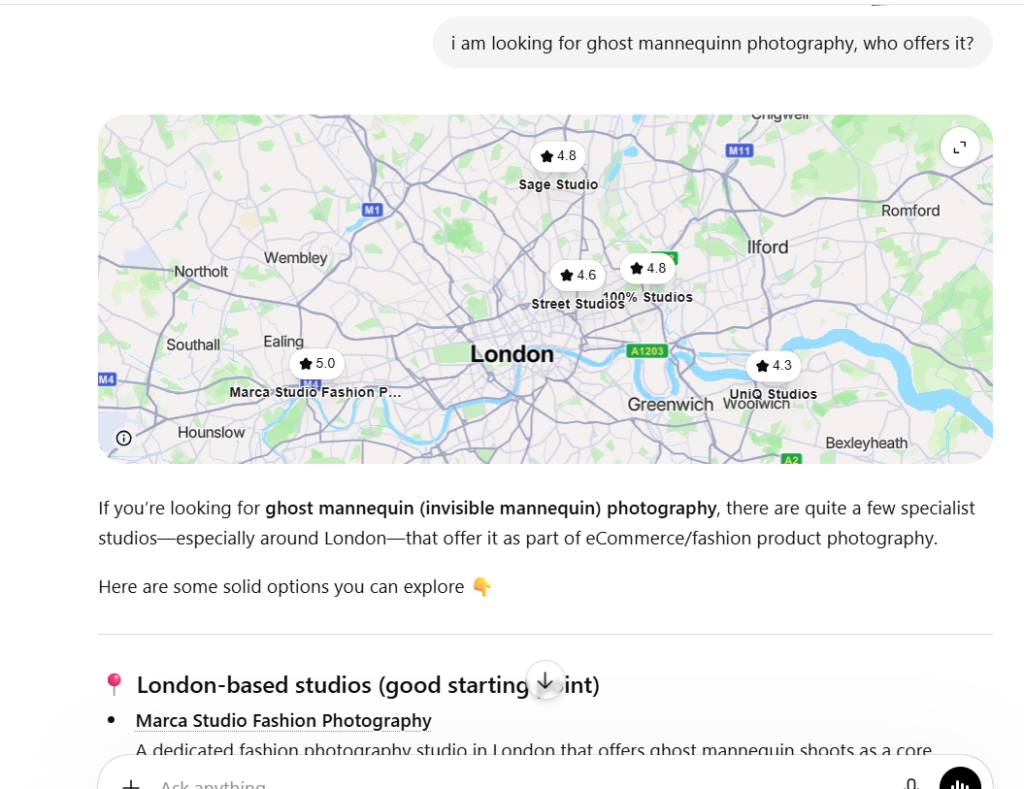1024x789 pixels.
Task: Click the Hounslow label on the map
Action: [x=211, y=432]
